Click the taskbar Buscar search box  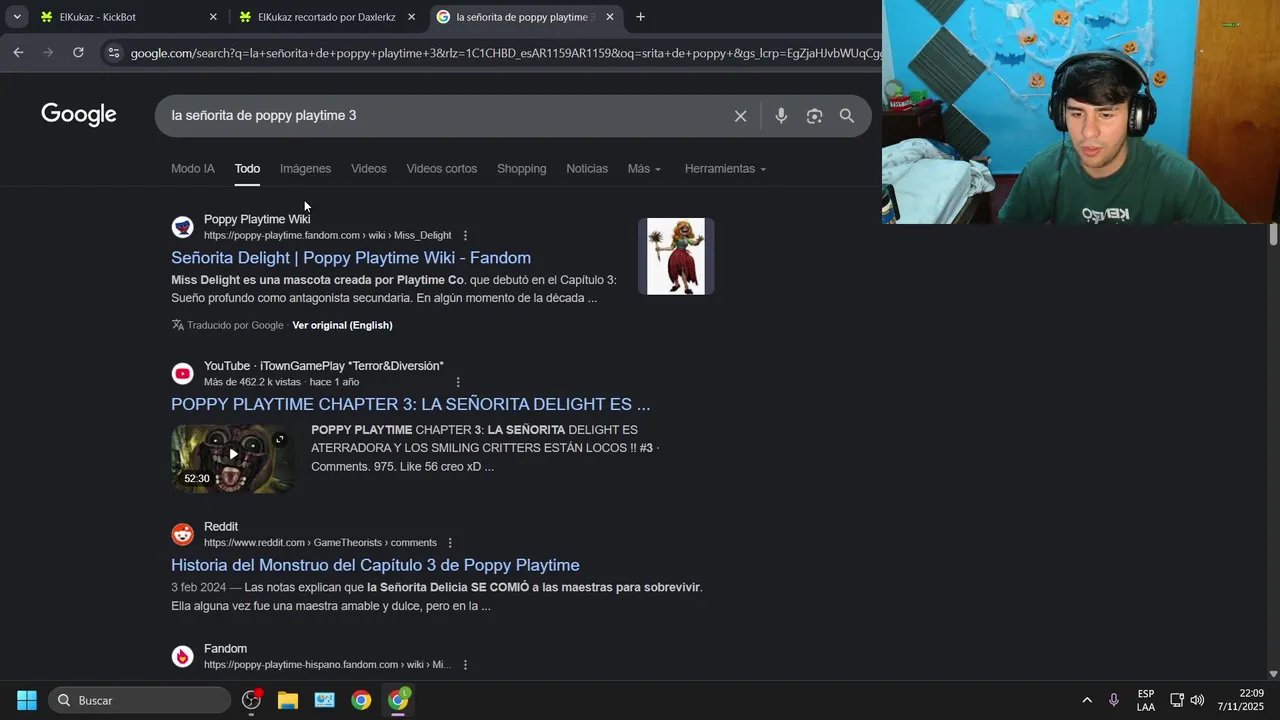pos(139,700)
